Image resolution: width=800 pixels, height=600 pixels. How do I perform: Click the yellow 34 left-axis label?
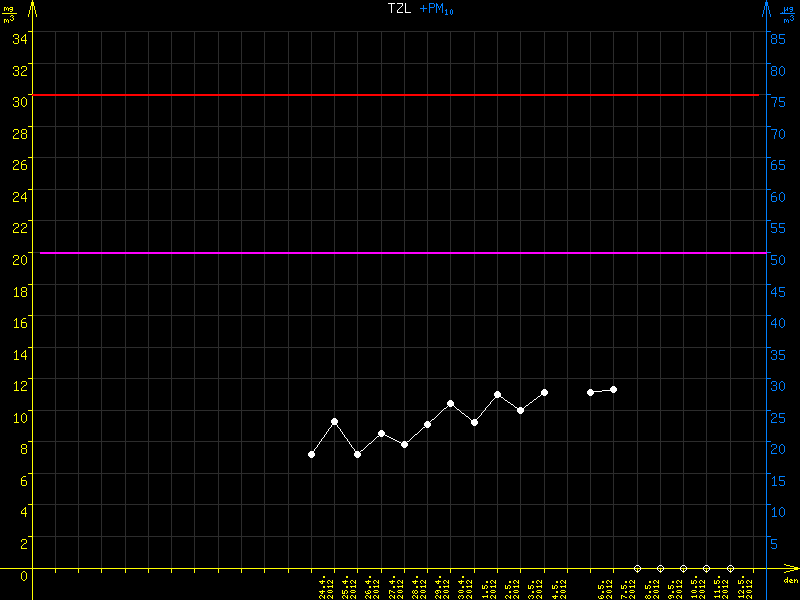[19, 38]
